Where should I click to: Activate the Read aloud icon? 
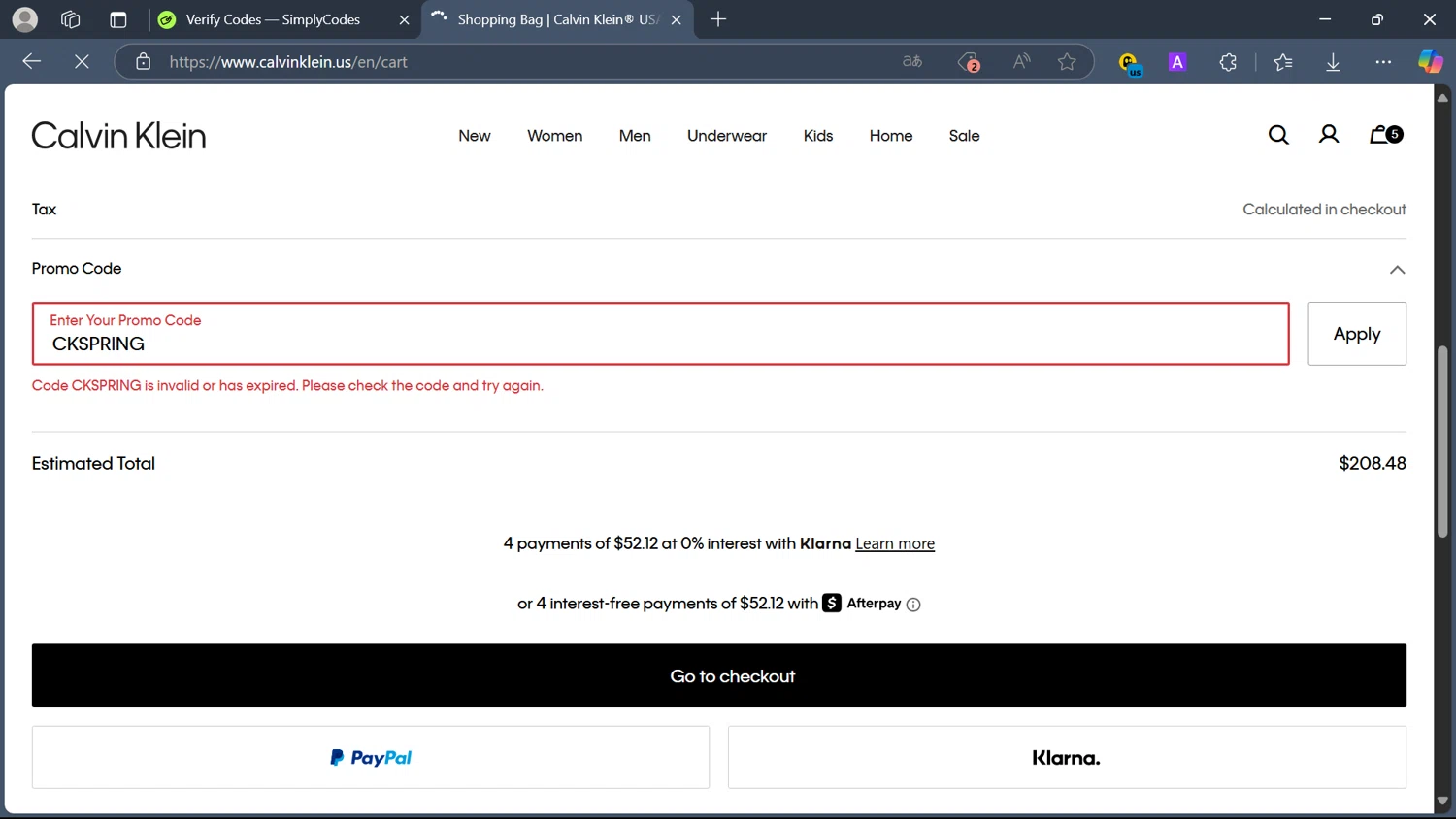pos(1021,61)
